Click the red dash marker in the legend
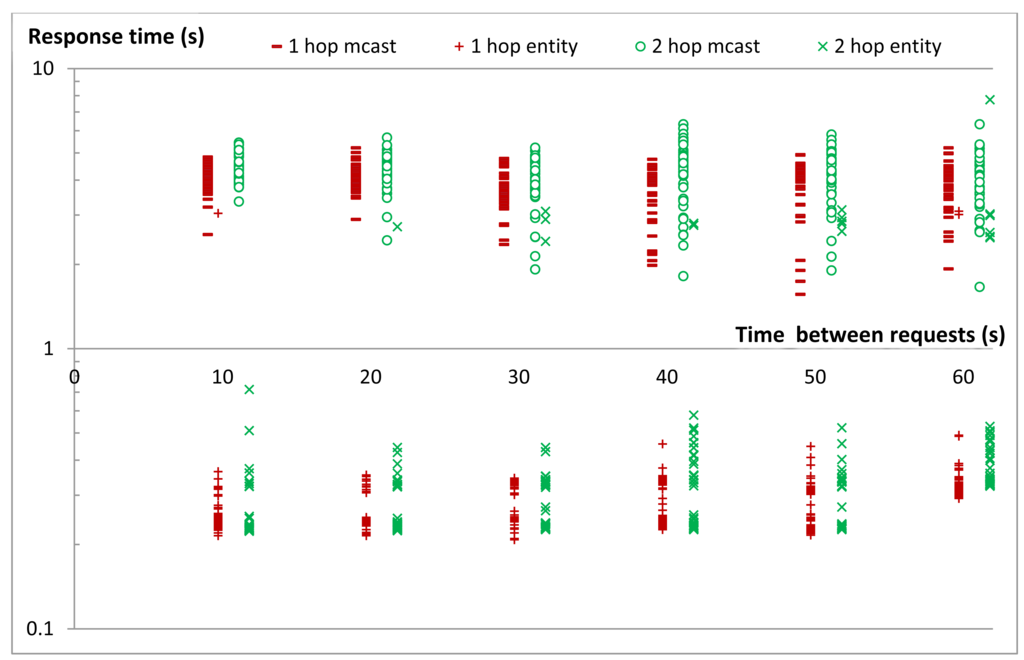Screen dimensions: 1024x660 [275, 47]
